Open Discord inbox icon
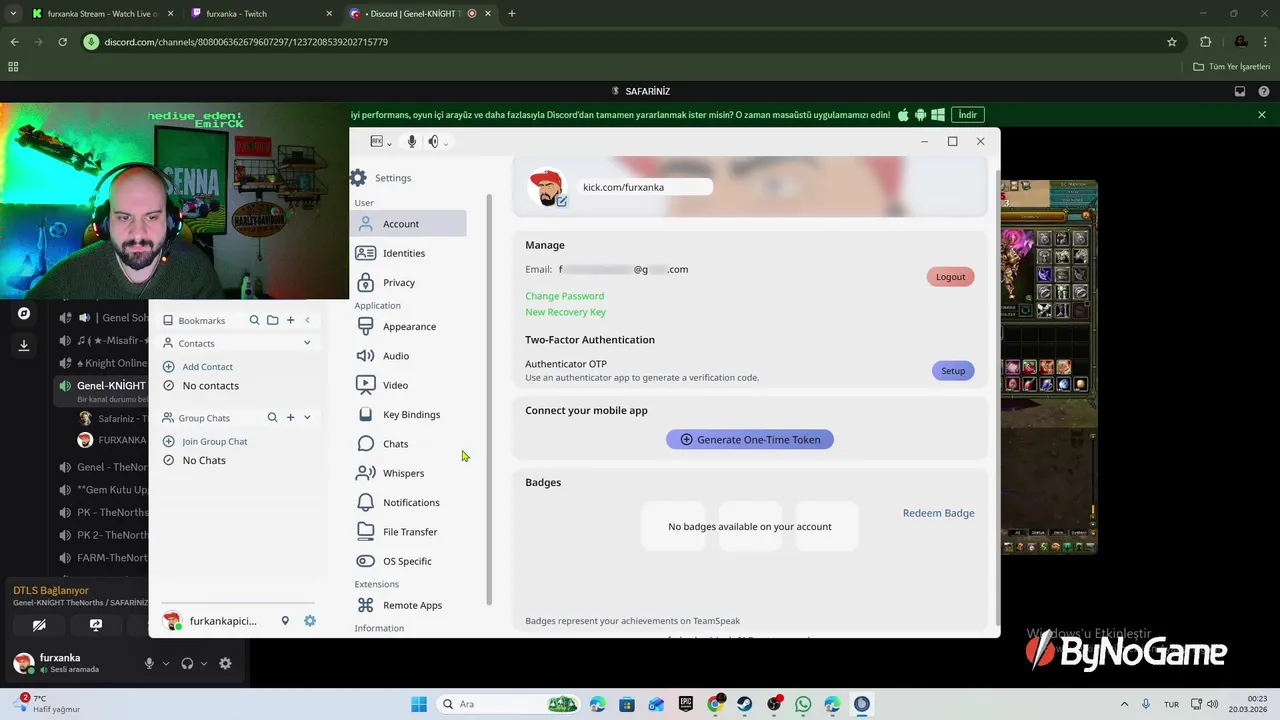Image resolution: width=1280 pixels, height=720 pixels. (x=1240, y=91)
